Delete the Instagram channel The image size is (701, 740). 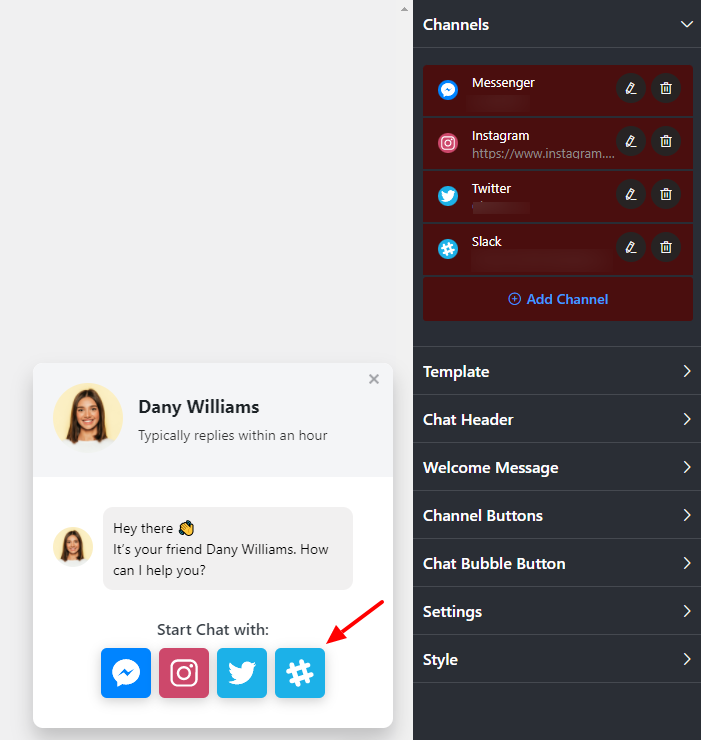point(666,141)
